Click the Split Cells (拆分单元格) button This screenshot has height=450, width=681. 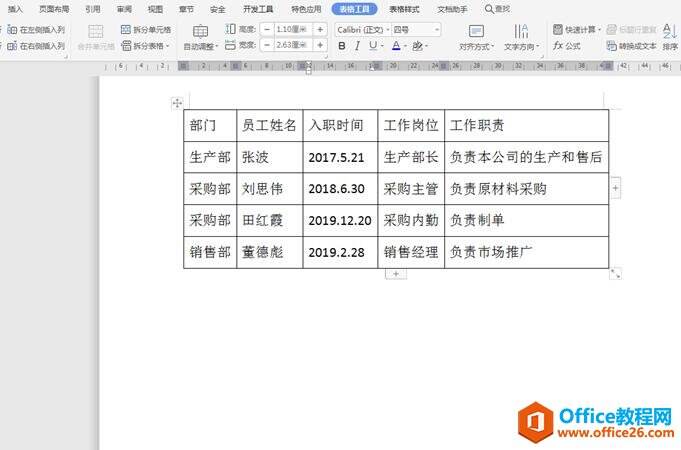[146, 30]
